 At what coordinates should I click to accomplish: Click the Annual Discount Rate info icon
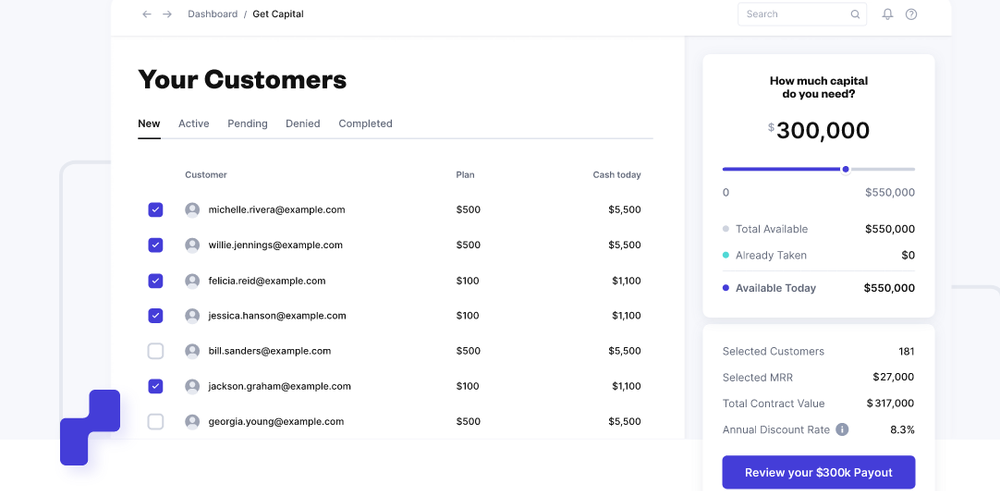(x=842, y=430)
